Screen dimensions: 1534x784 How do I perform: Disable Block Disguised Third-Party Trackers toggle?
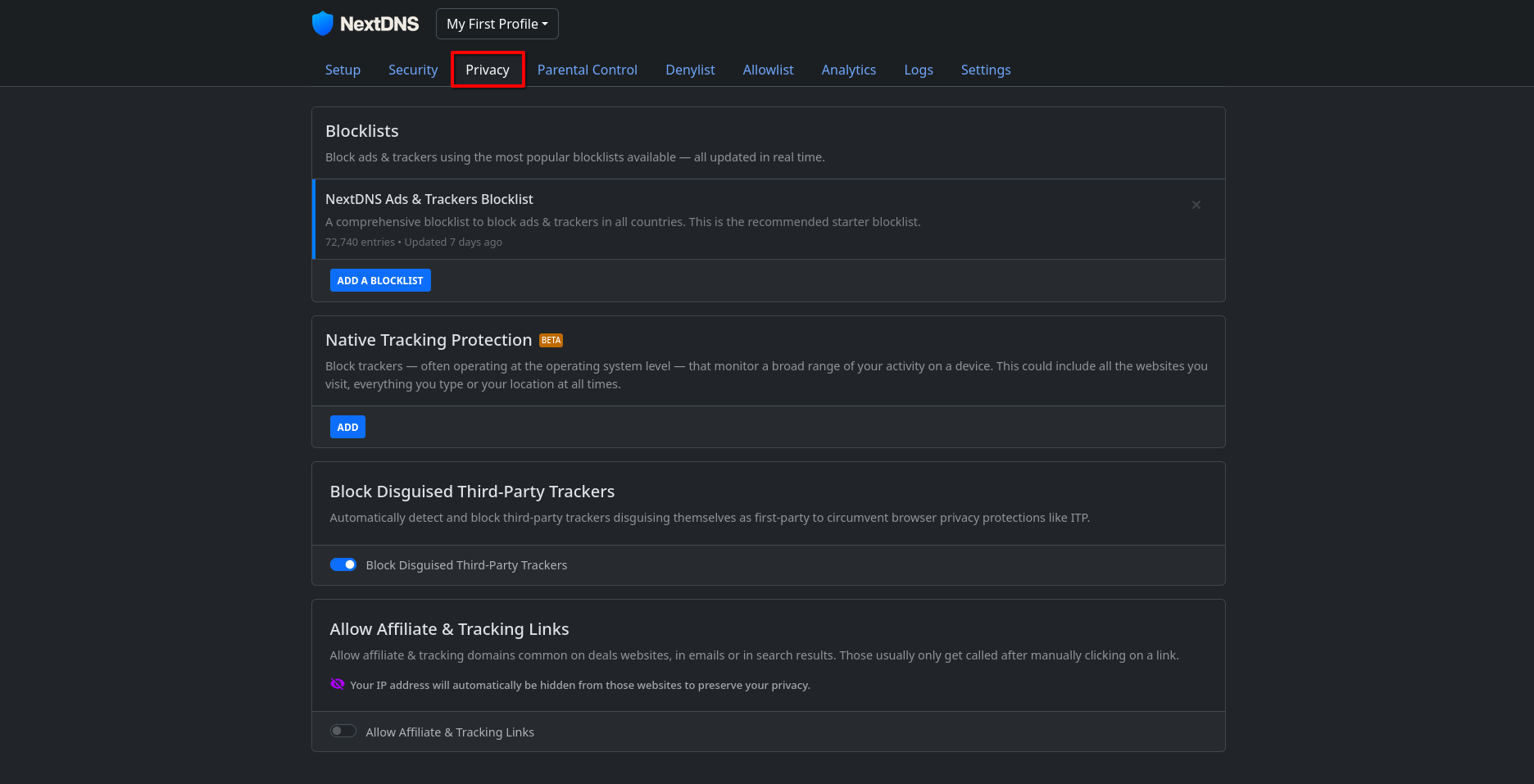(x=343, y=564)
